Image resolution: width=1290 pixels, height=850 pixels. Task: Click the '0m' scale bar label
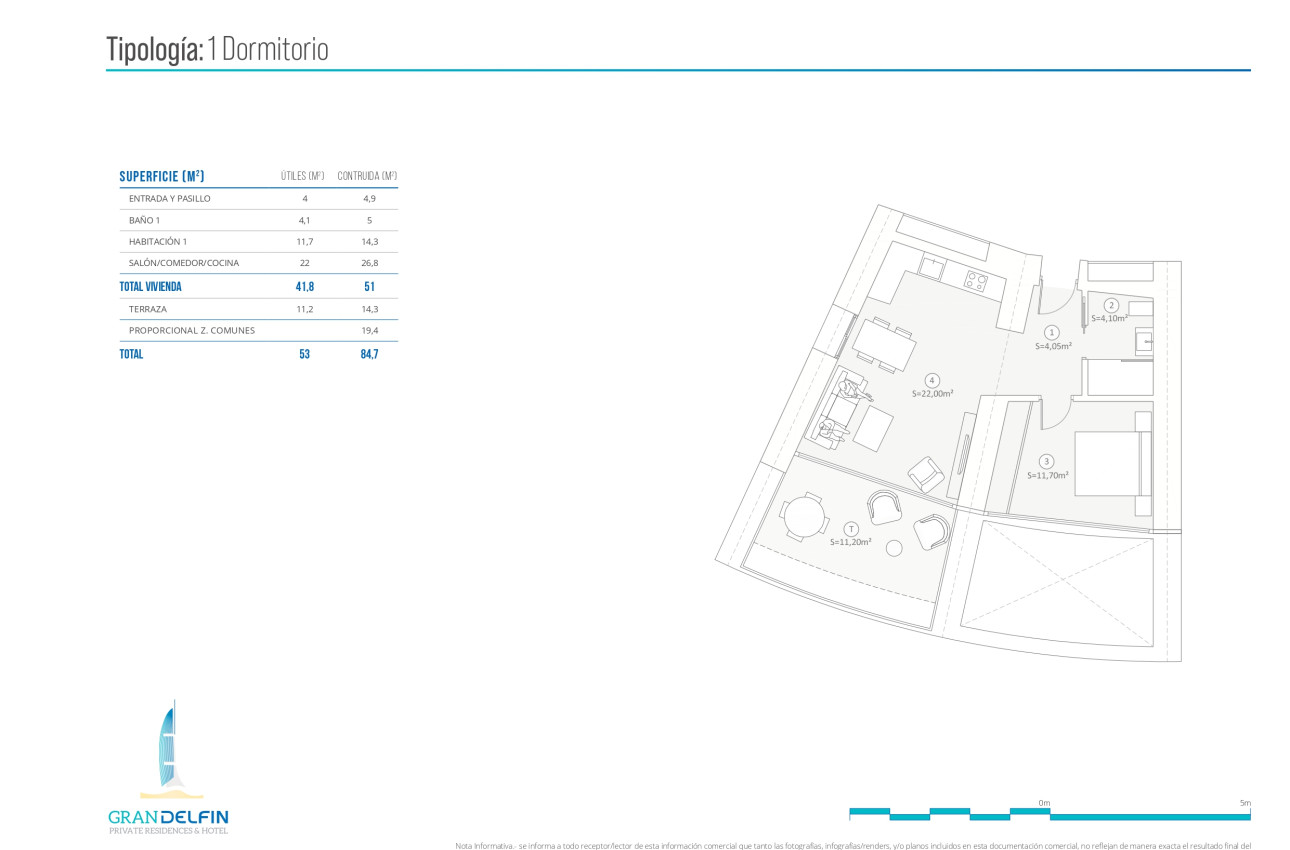pos(1044,803)
